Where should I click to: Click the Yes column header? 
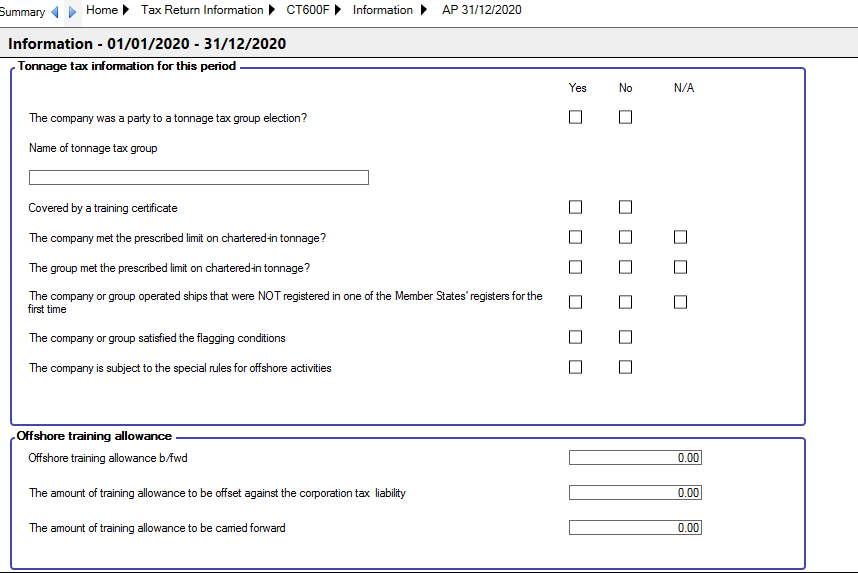click(x=577, y=88)
